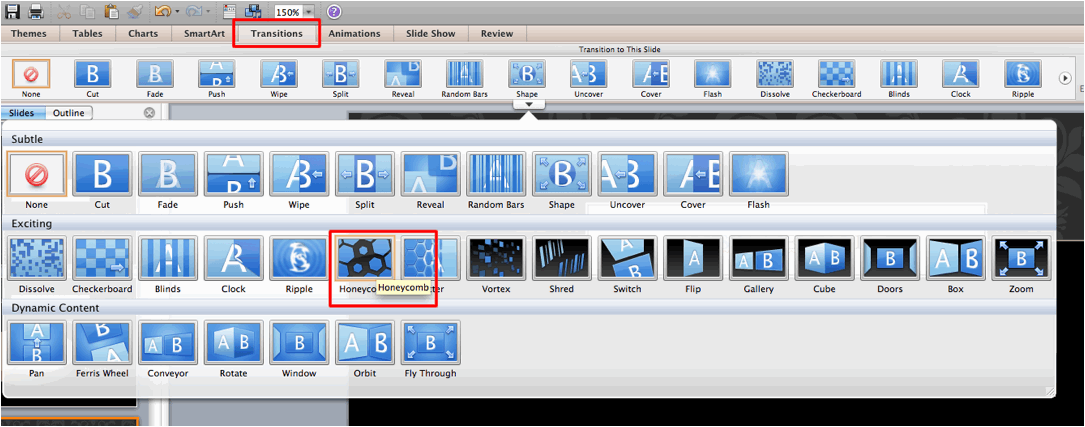Switch to the Animations ribbon tab
This screenshot has width=1085, height=427.
pyautogui.click(x=355, y=33)
